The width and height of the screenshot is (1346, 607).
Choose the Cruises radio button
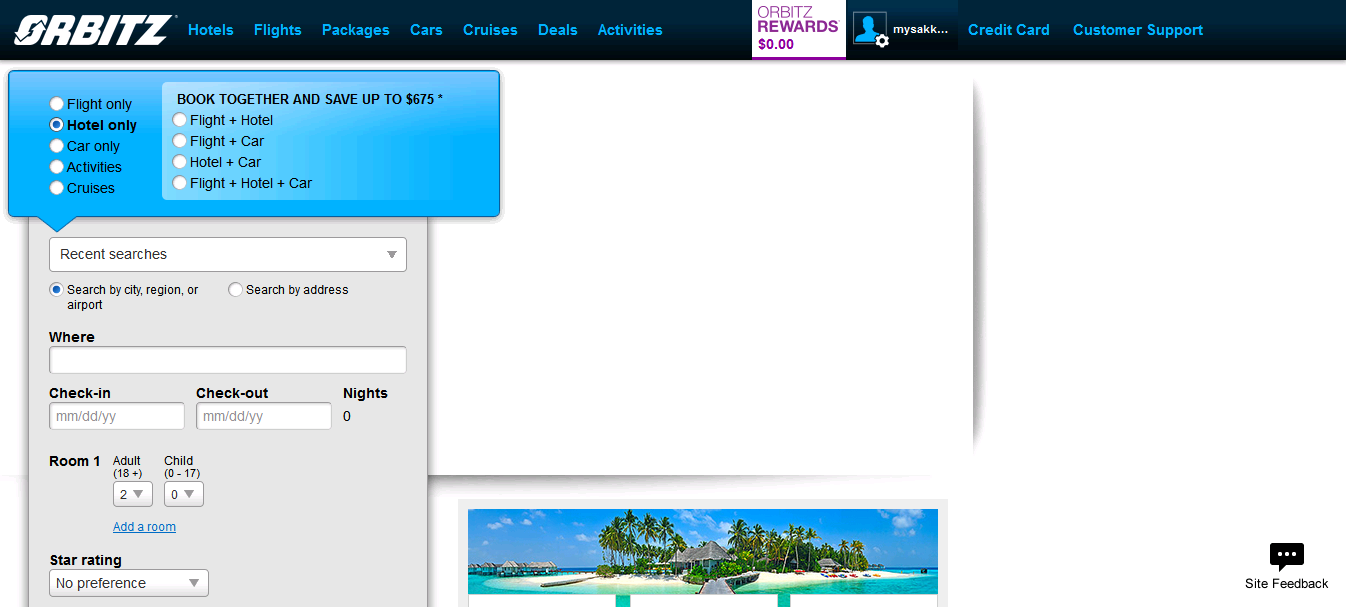point(57,188)
